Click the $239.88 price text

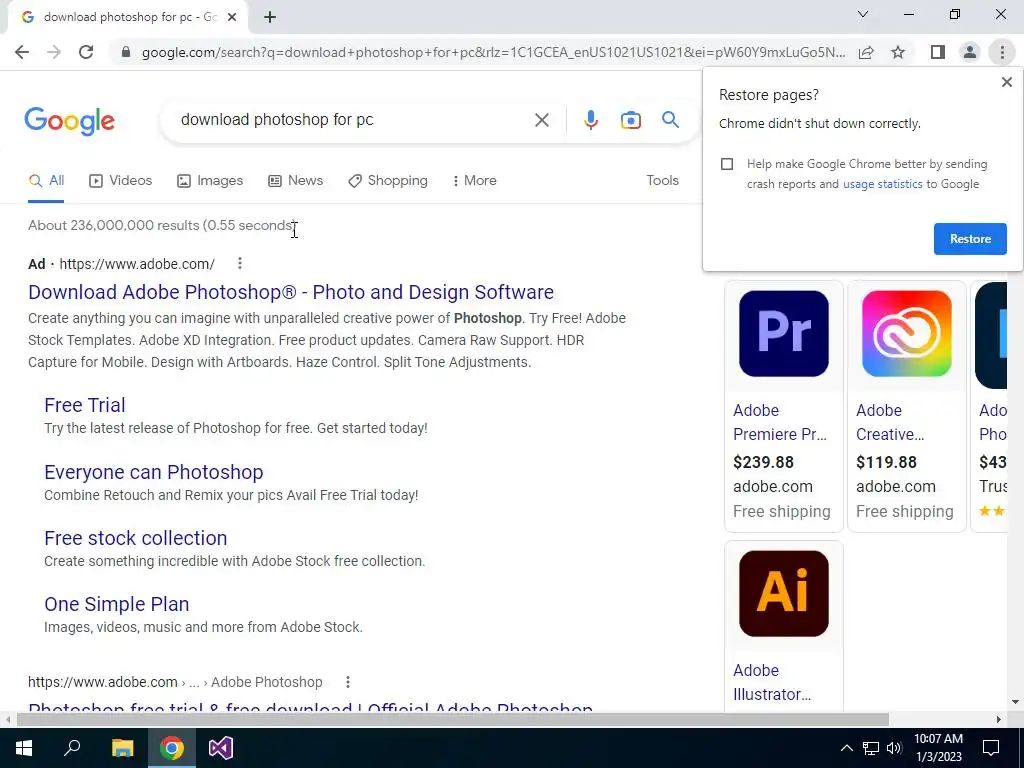[763, 462]
